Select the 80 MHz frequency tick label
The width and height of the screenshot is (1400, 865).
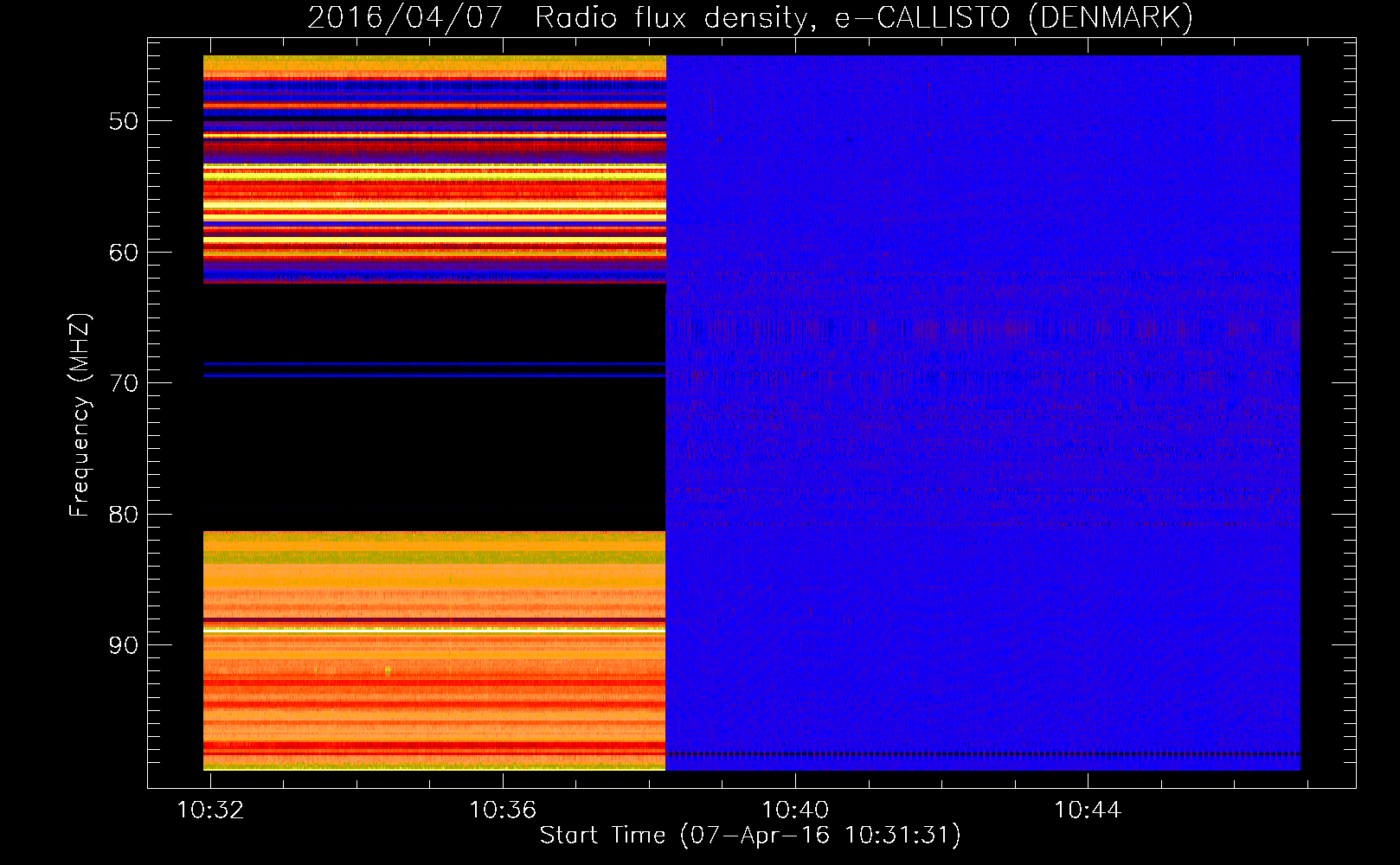(124, 515)
